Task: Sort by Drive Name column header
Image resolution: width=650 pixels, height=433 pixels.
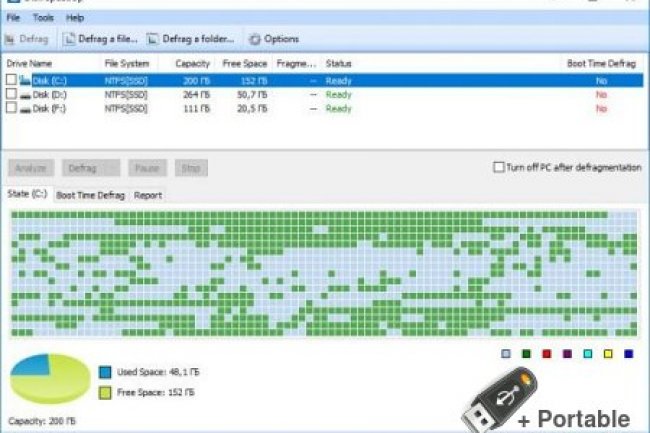Action: point(29,63)
